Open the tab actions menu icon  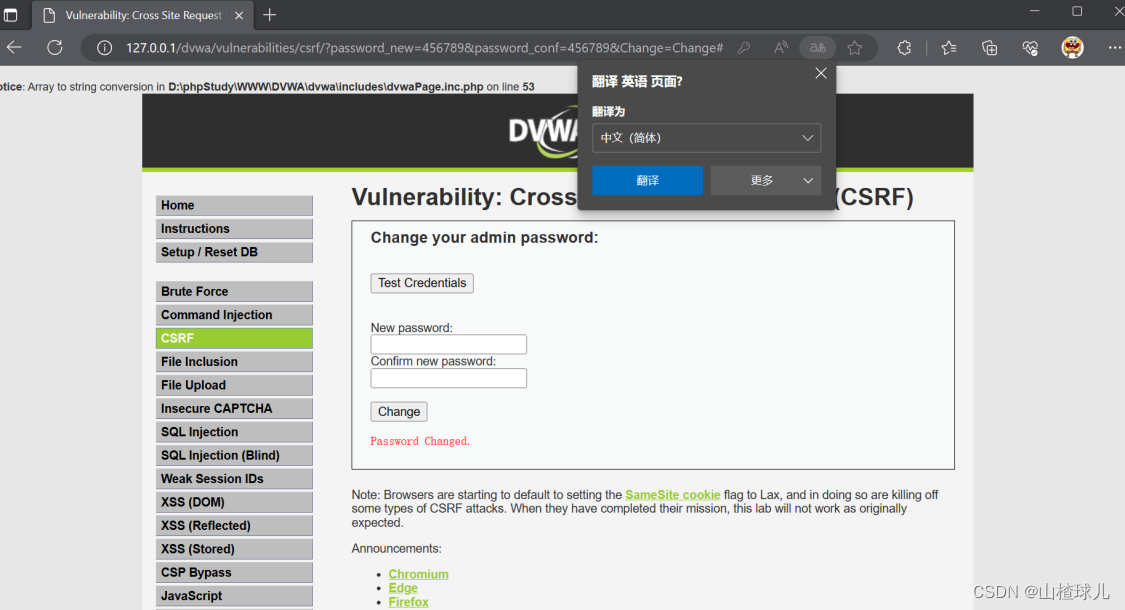pyautogui.click(x=11, y=15)
